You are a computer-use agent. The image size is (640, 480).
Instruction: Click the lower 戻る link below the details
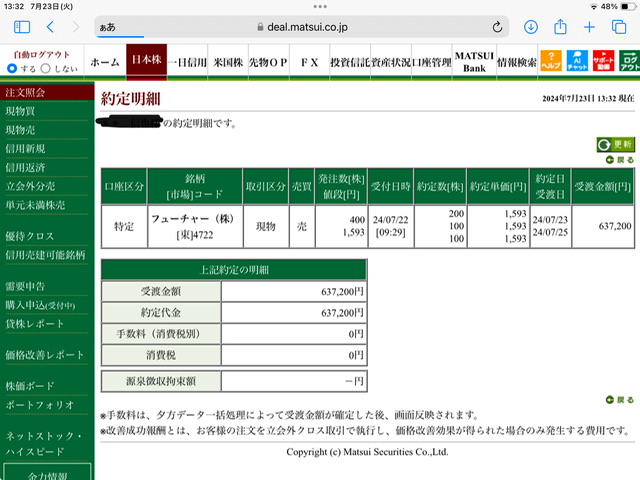620,400
